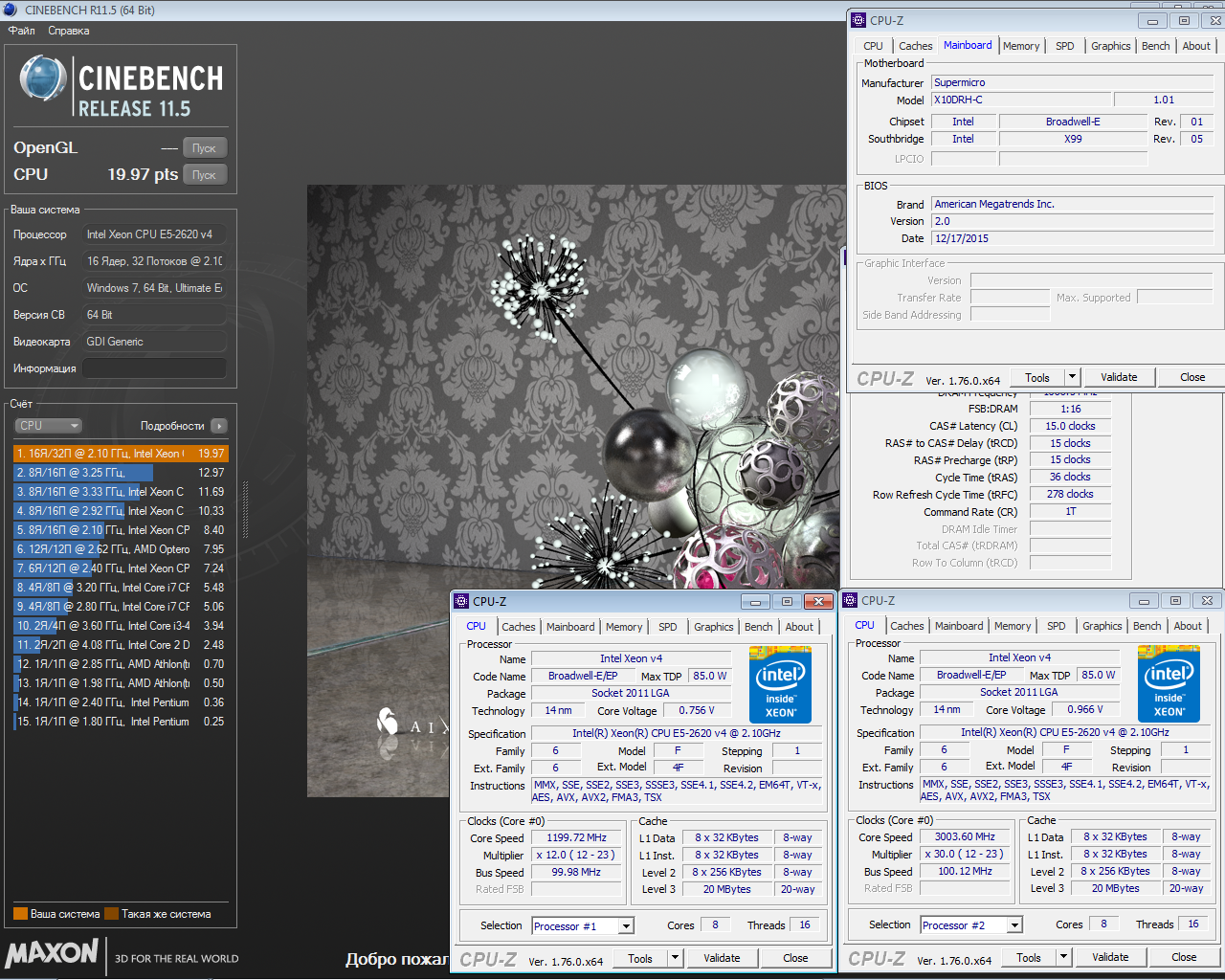
Task: Click BIOS Date value 12/17/2015
Action: (x=1072, y=238)
